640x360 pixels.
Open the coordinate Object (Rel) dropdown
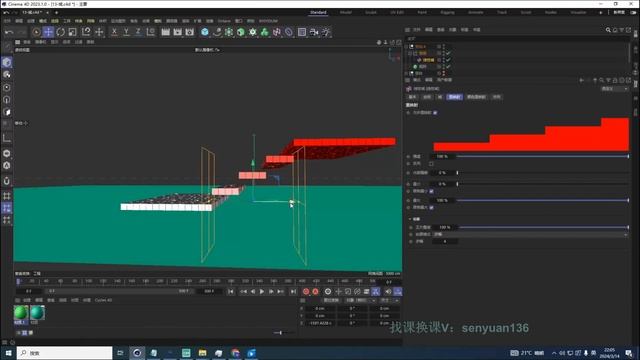click(x=361, y=300)
